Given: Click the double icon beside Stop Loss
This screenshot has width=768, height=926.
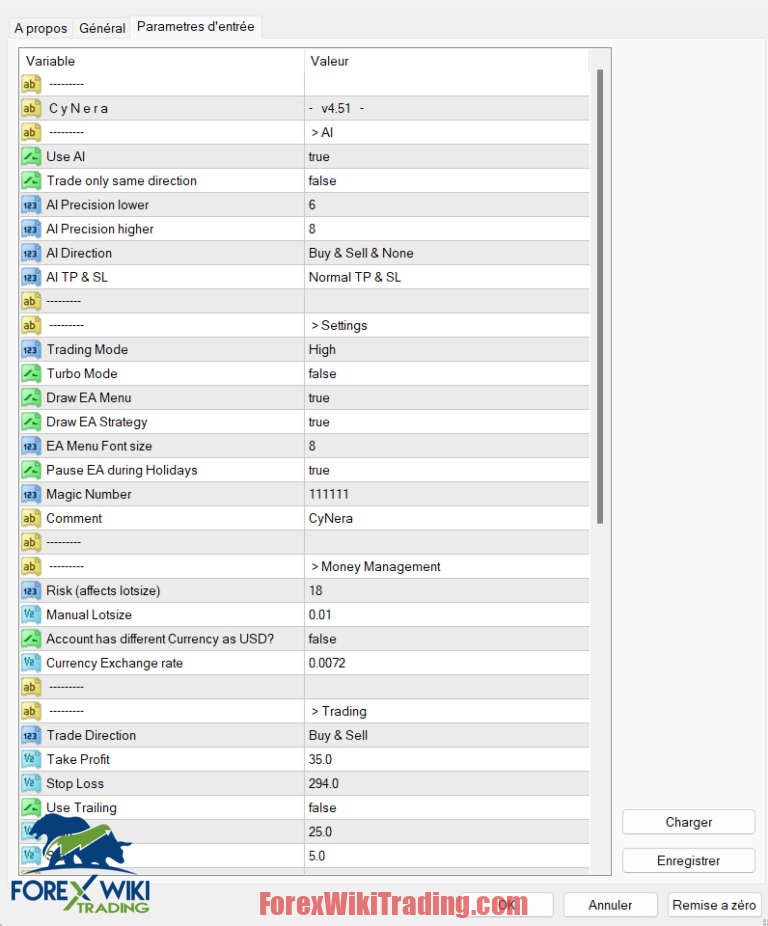Looking at the screenshot, I should point(31,784).
